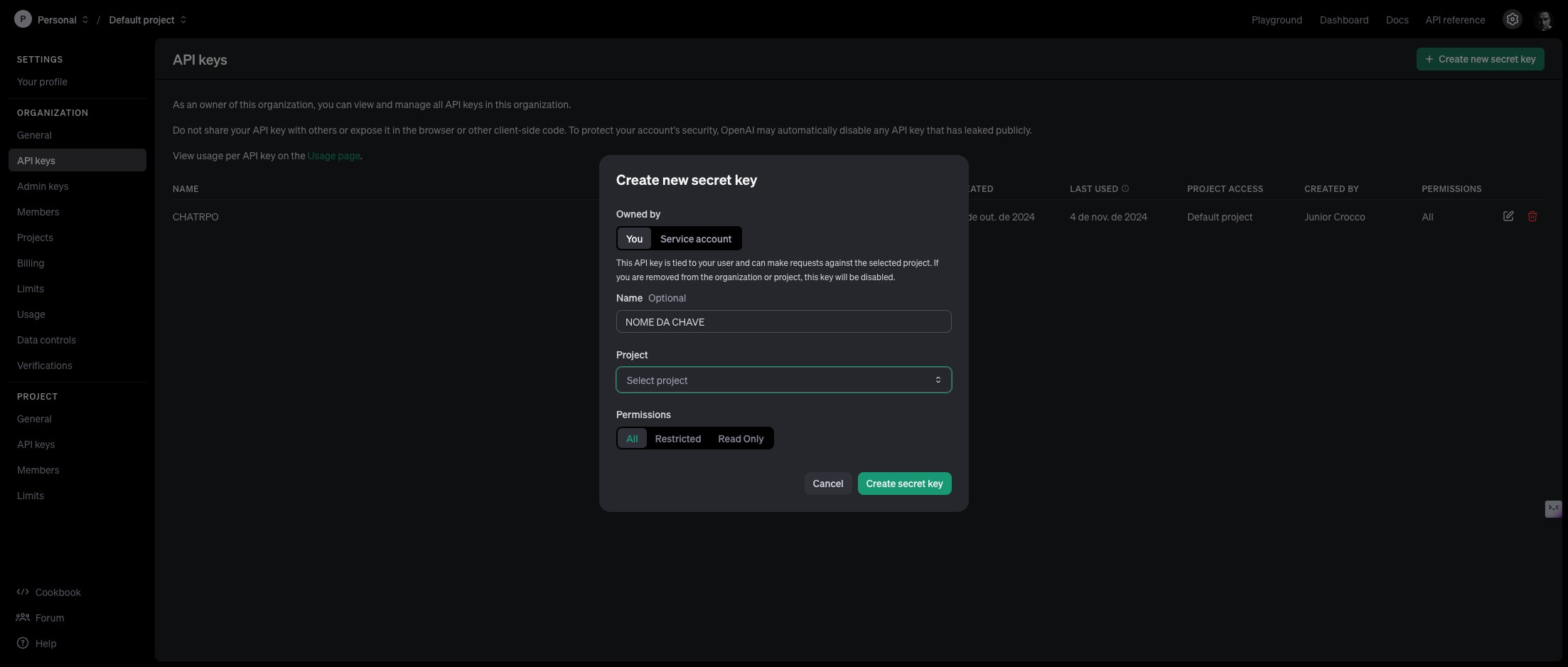Click the key Name input field

[x=783, y=321]
